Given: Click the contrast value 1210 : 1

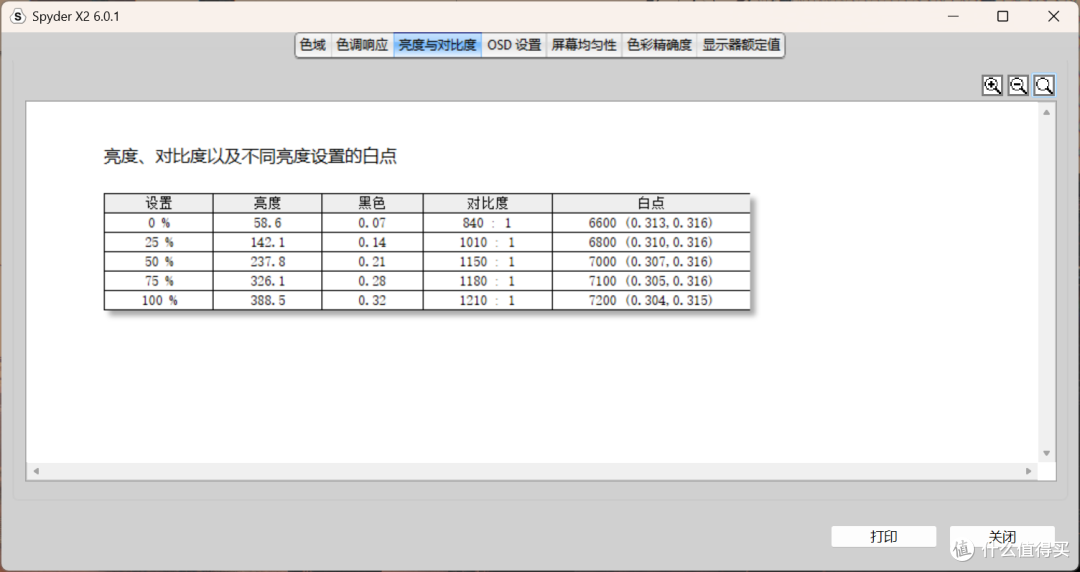Looking at the screenshot, I should [487, 300].
